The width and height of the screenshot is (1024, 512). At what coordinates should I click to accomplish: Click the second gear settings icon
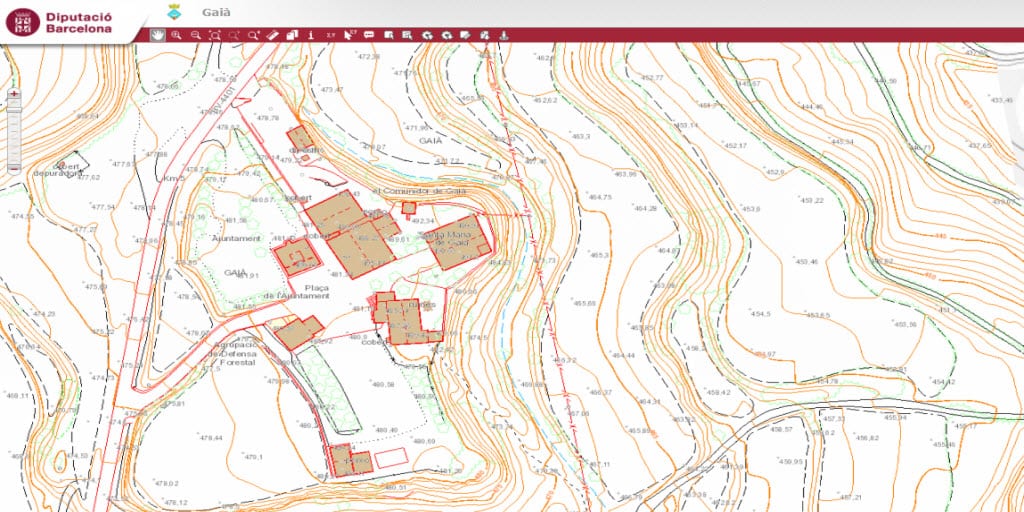pos(447,35)
